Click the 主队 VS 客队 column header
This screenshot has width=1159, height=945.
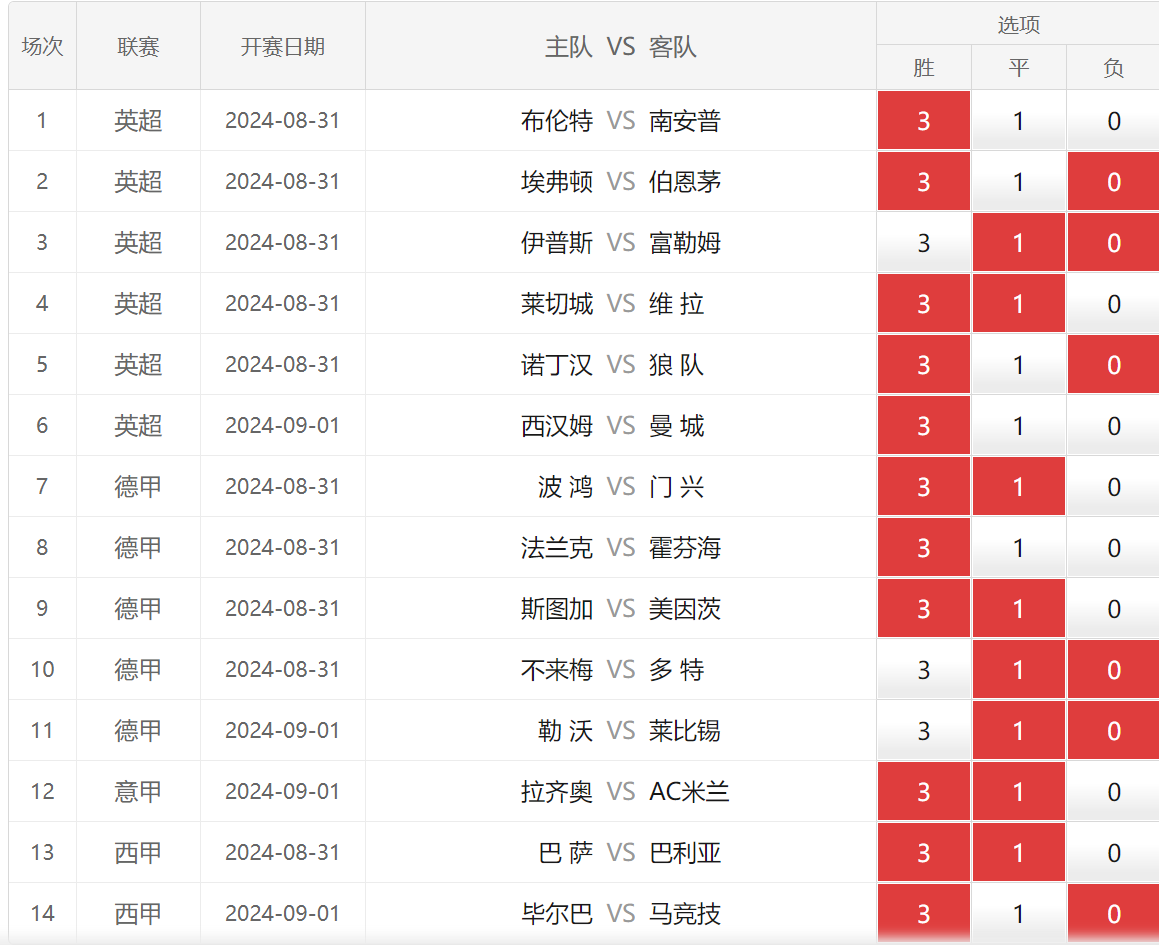click(x=621, y=46)
